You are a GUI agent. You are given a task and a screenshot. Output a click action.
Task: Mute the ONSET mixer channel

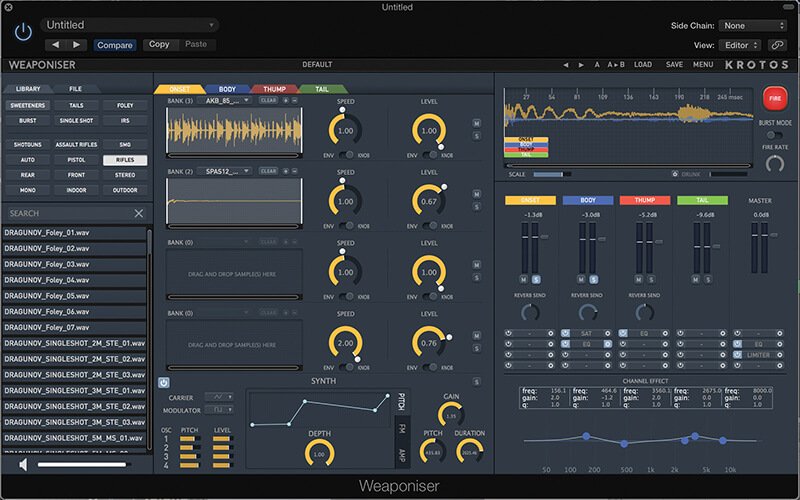524,280
